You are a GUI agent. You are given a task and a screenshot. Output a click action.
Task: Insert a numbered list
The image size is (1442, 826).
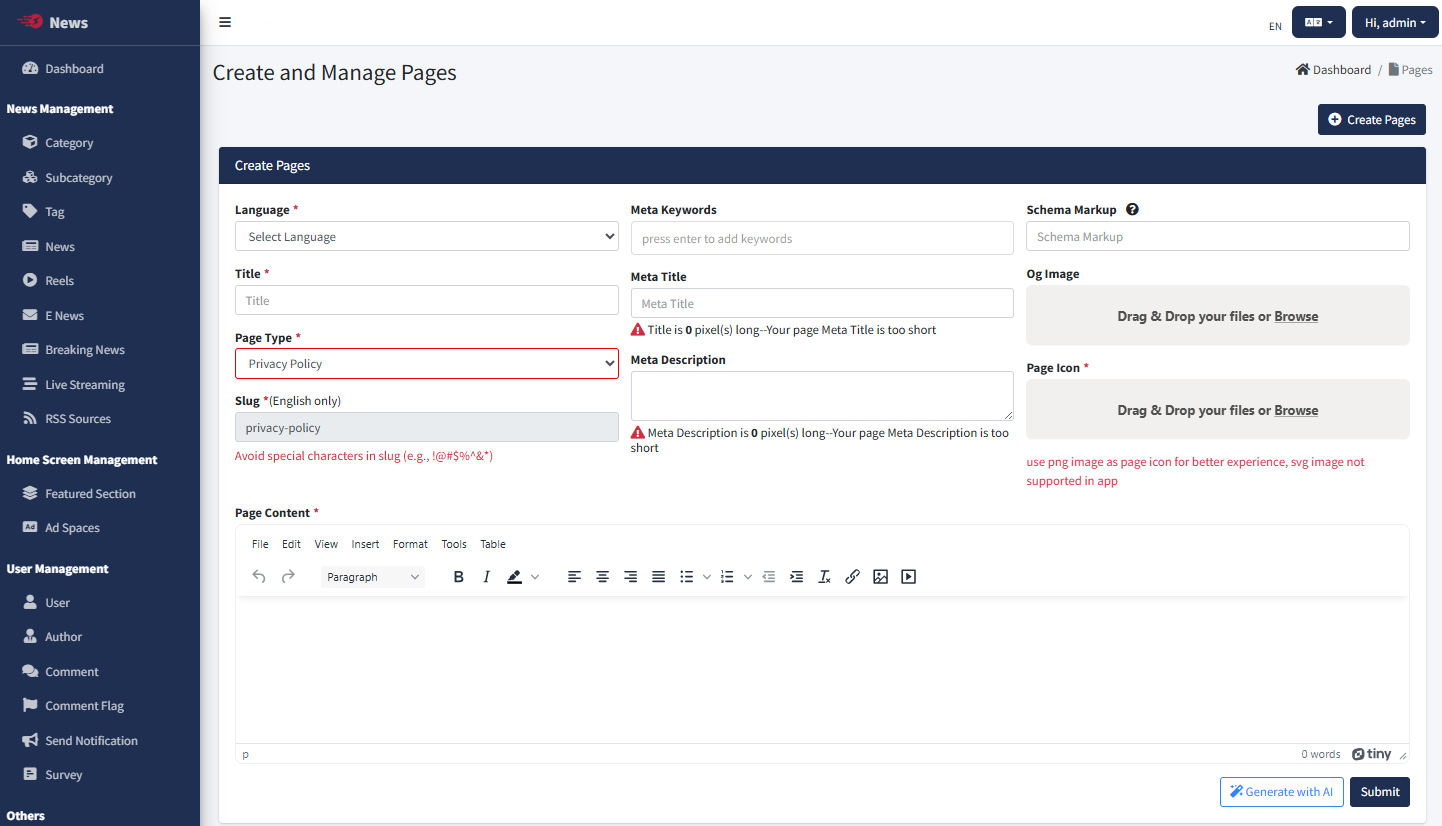point(727,577)
